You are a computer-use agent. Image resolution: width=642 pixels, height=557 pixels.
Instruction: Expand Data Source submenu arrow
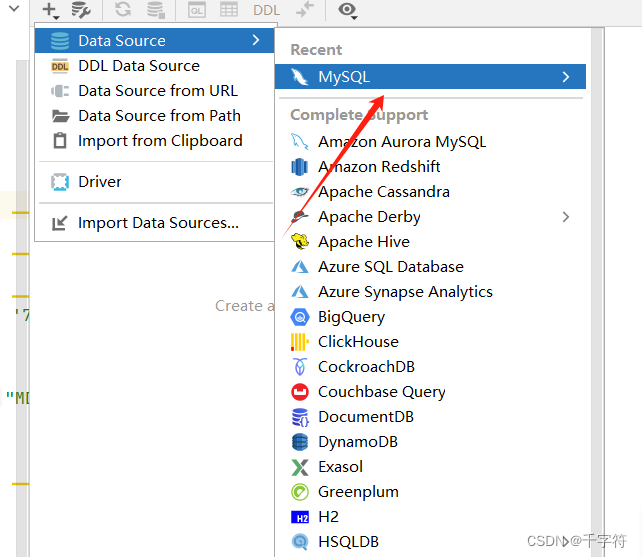[x=256, y=40]
